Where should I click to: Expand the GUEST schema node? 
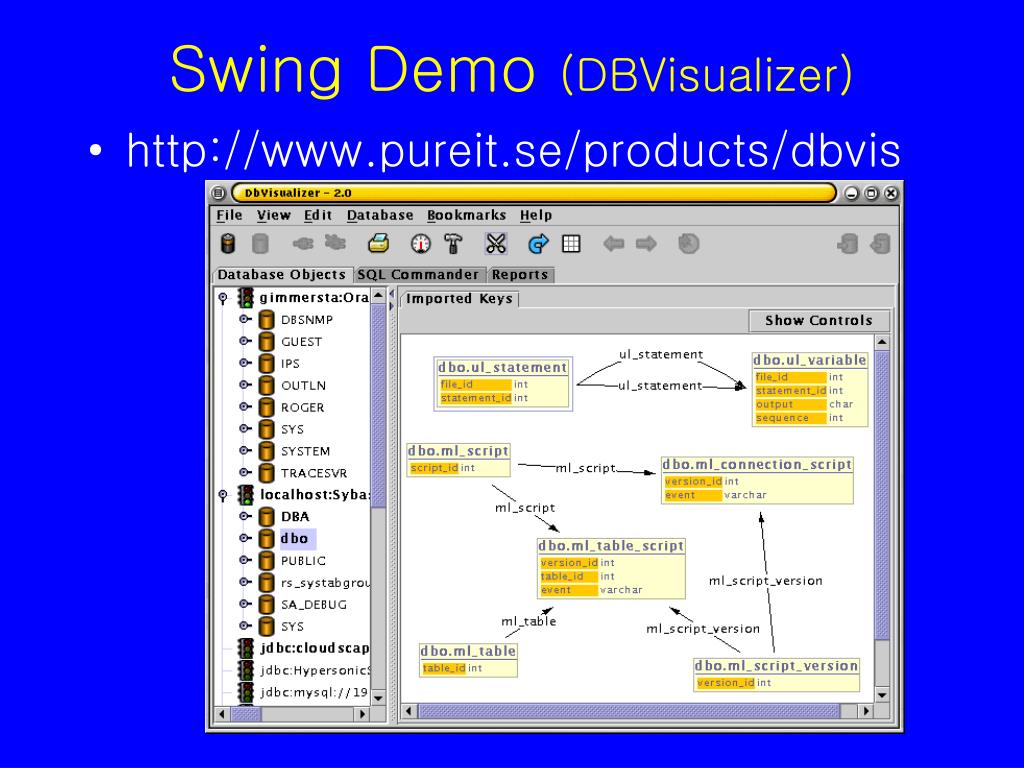(245, 341)
